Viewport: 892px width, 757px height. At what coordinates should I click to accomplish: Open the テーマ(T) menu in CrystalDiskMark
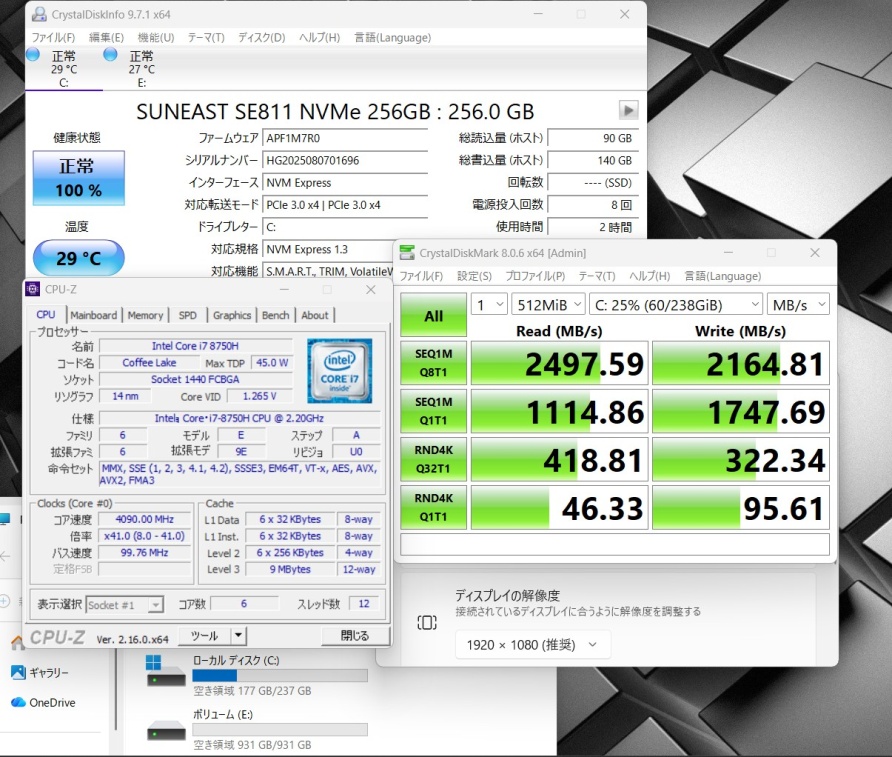click(x=597, y=276)
